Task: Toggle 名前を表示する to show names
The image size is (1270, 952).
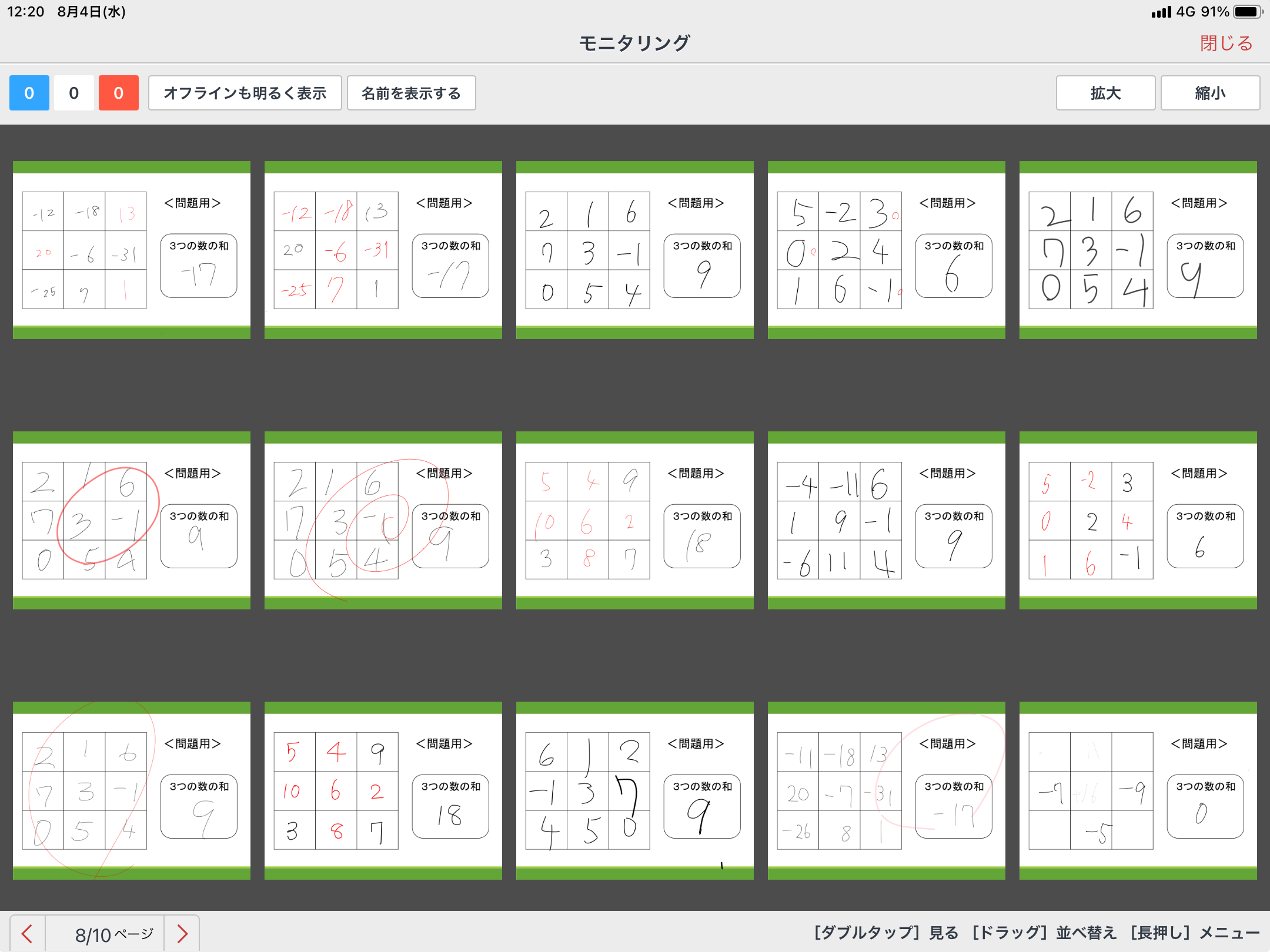Action: 411,93
